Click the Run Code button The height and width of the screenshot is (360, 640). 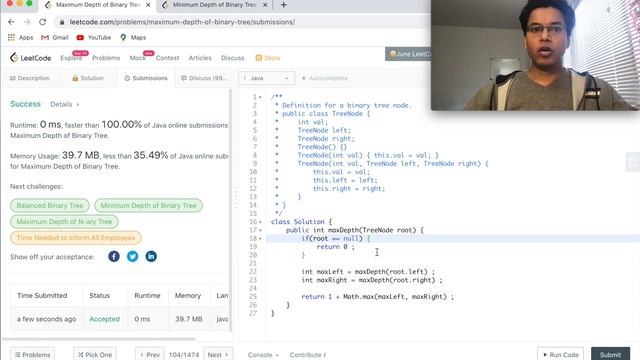560,354
